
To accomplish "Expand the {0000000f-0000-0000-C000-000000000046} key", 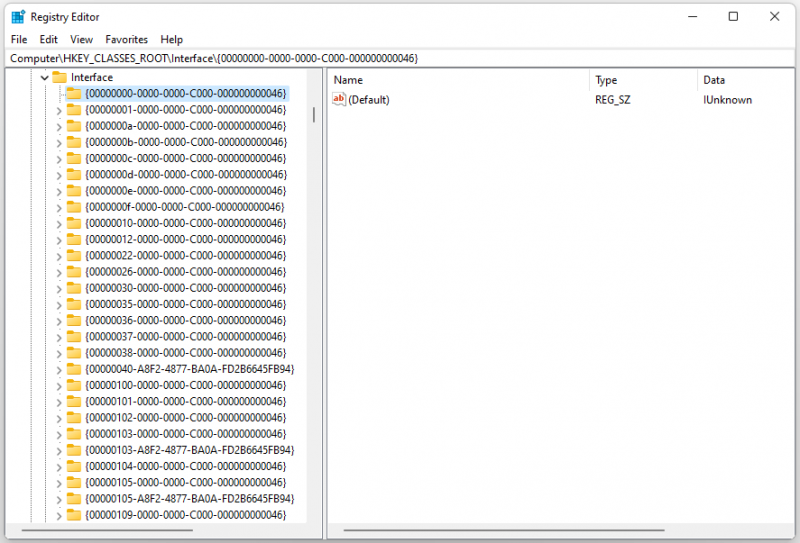I will 59,208.
